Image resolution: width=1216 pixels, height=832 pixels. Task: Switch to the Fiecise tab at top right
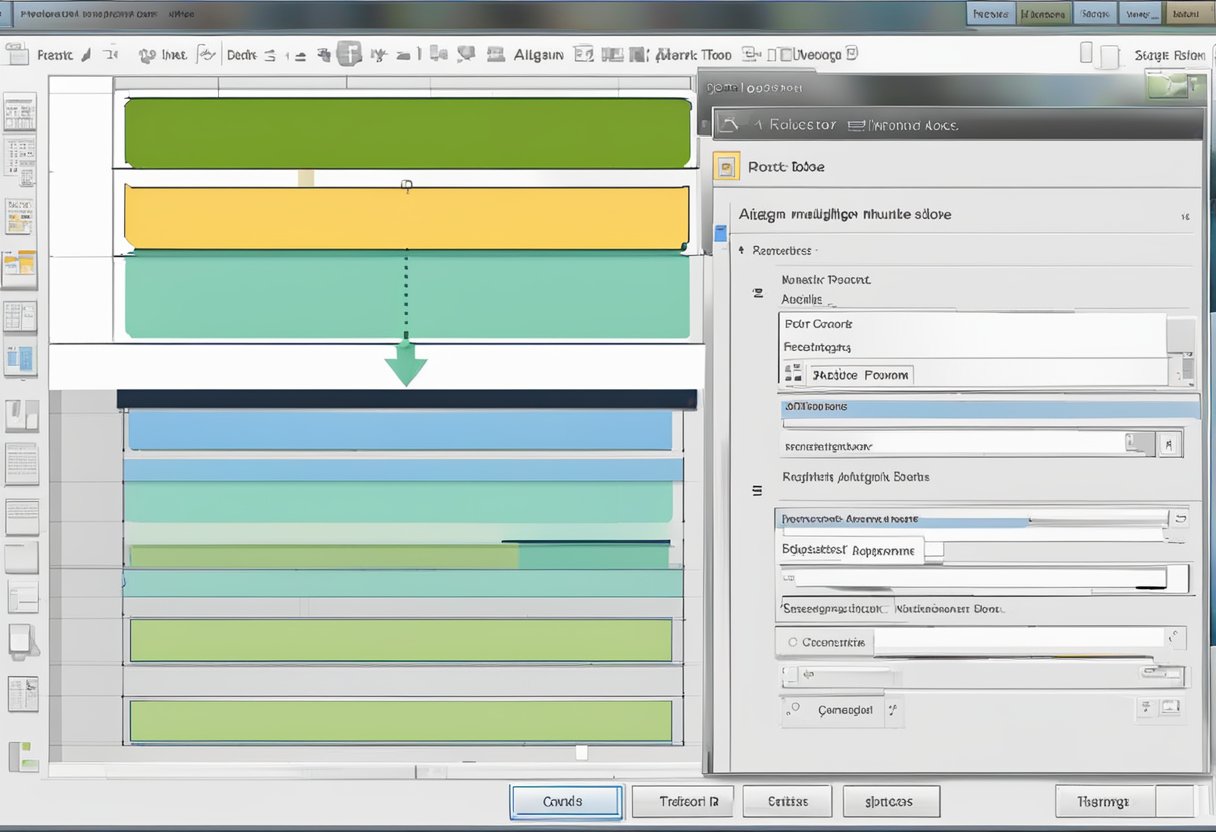point(990,14)
